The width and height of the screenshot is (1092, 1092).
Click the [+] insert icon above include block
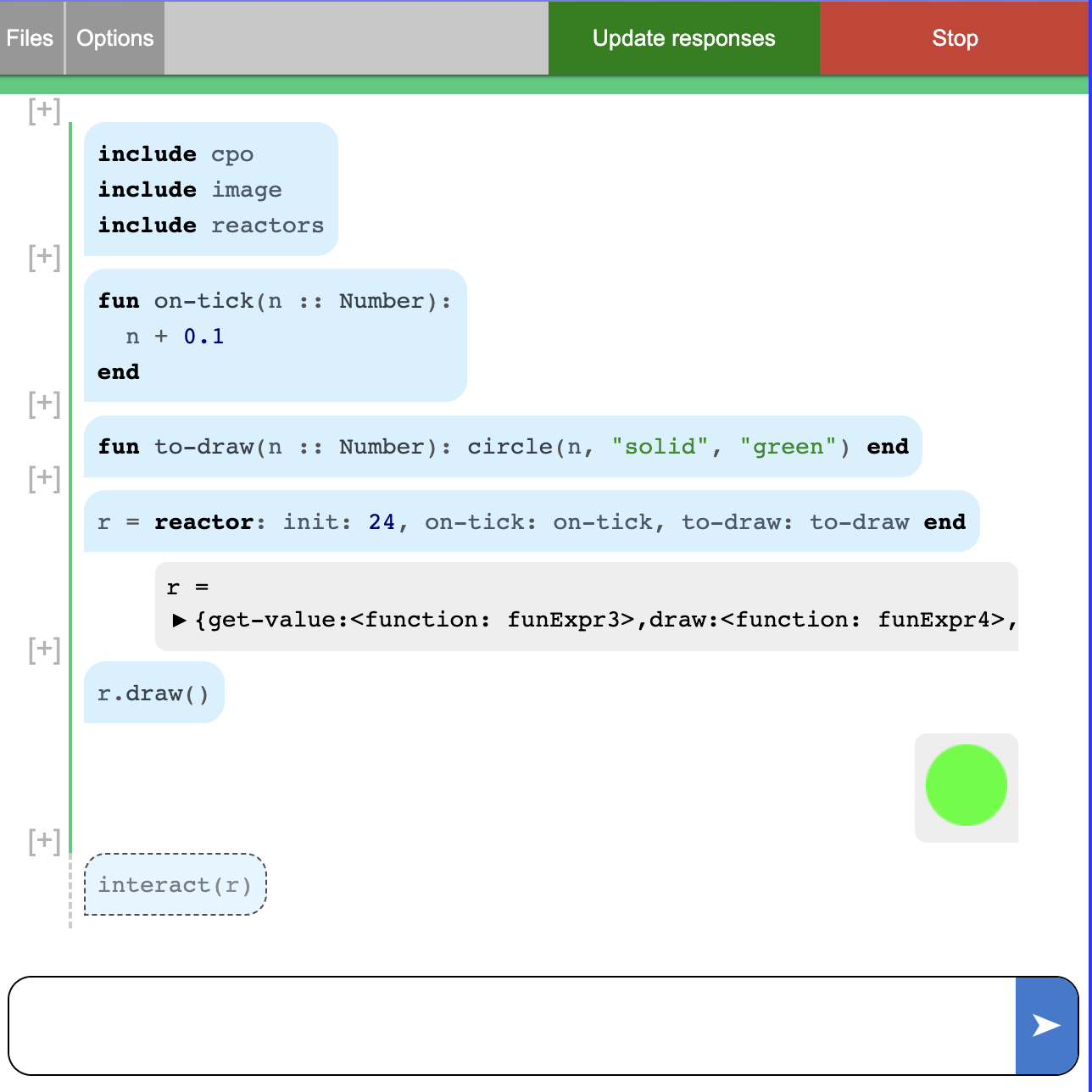(44, 110)
